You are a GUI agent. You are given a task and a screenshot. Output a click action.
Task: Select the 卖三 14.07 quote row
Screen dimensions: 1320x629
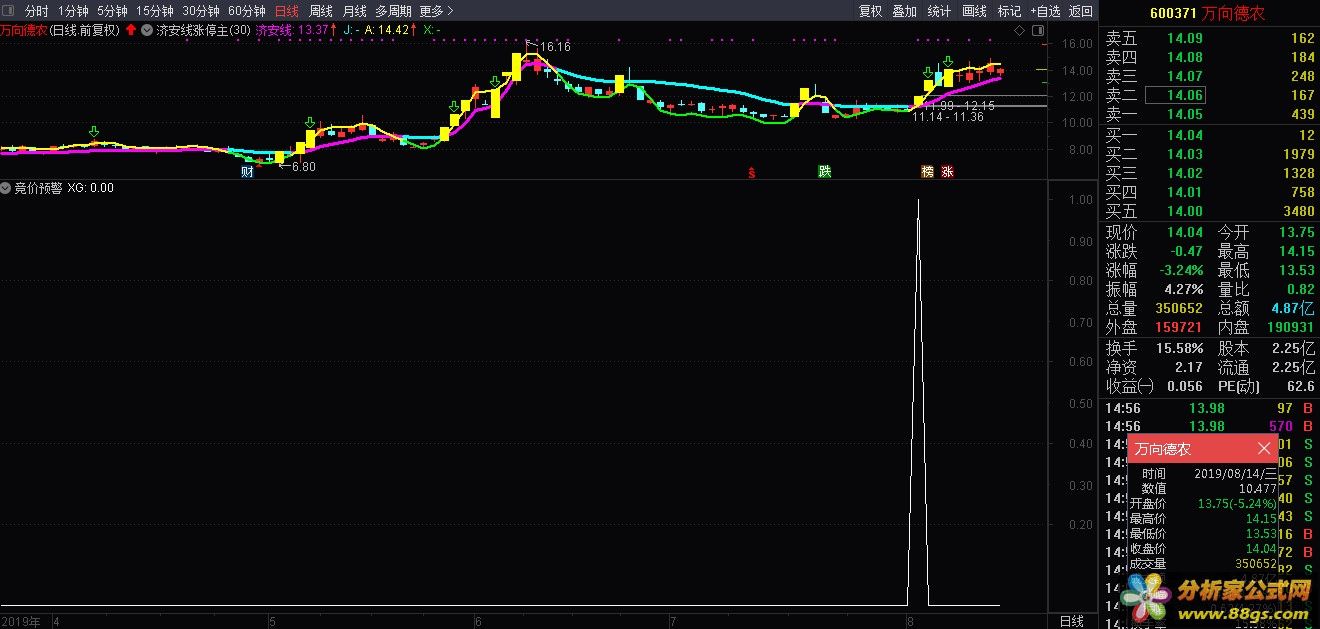(x=1209, y=76)
